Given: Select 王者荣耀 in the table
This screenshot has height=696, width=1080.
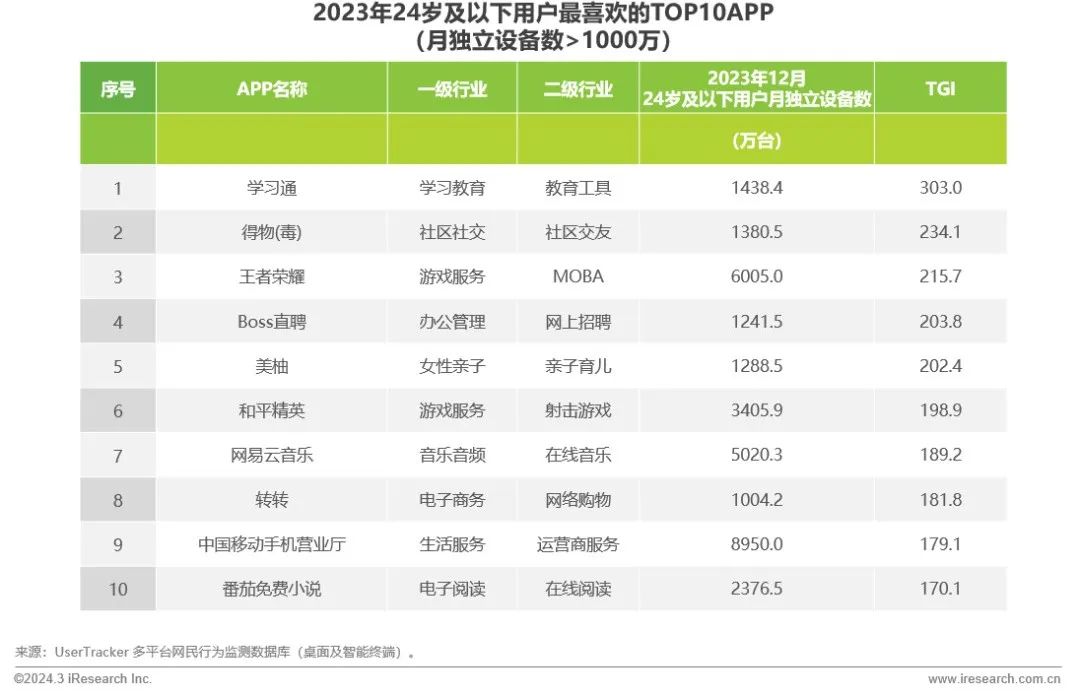Looking at the screenshot, I should point(271,276).
